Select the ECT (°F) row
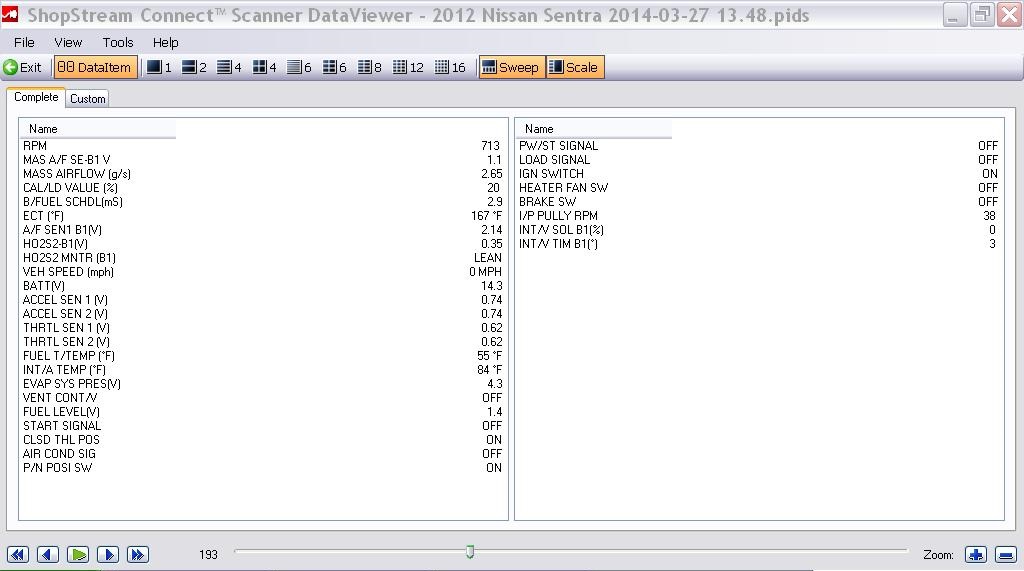 tap(263, 216)
